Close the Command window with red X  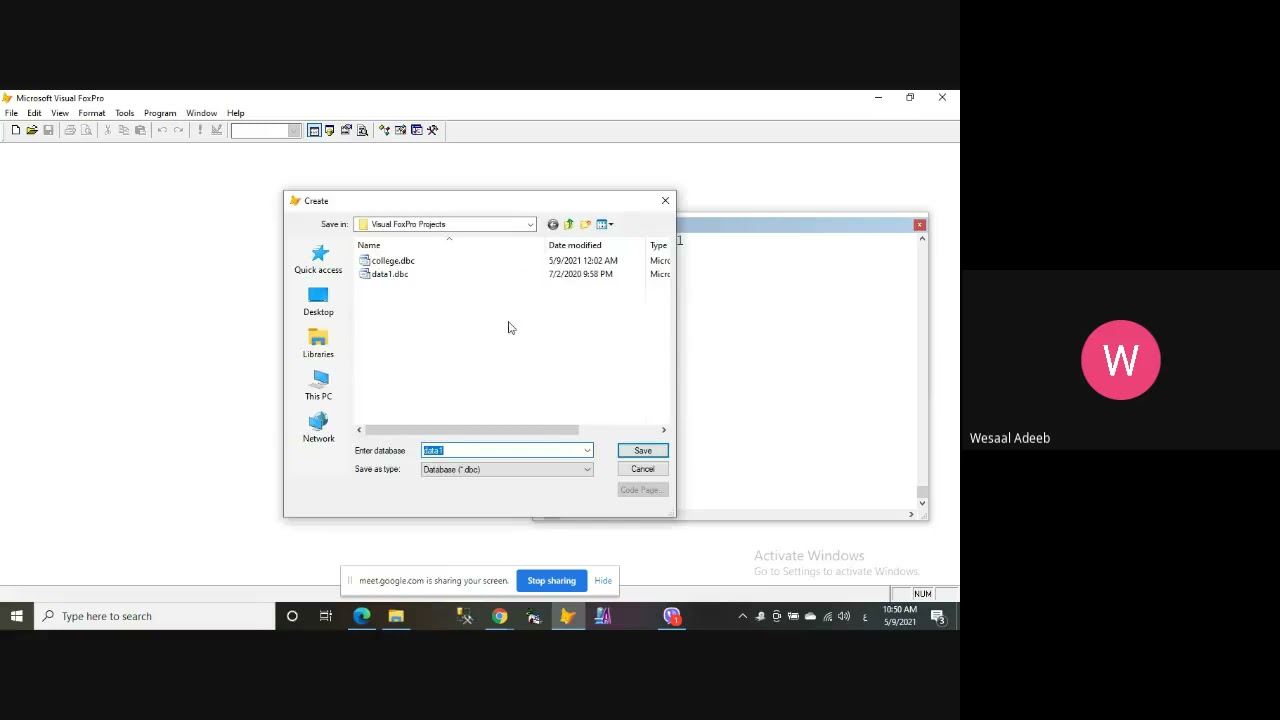[919, 225]
